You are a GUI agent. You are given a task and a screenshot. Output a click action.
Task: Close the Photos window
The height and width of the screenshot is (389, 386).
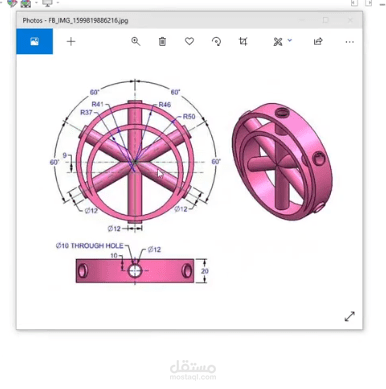point(350,20)
